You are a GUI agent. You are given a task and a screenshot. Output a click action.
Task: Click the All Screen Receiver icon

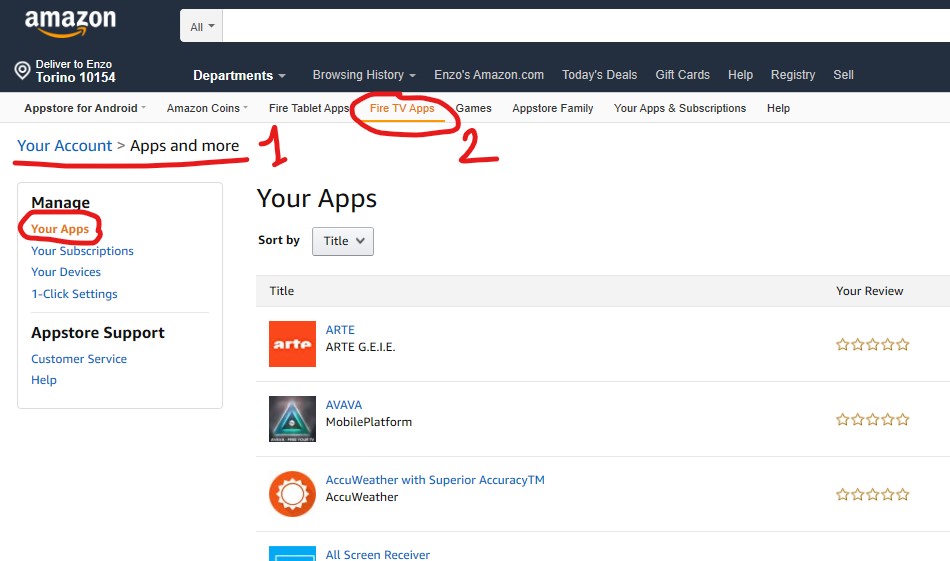(292, 553)
